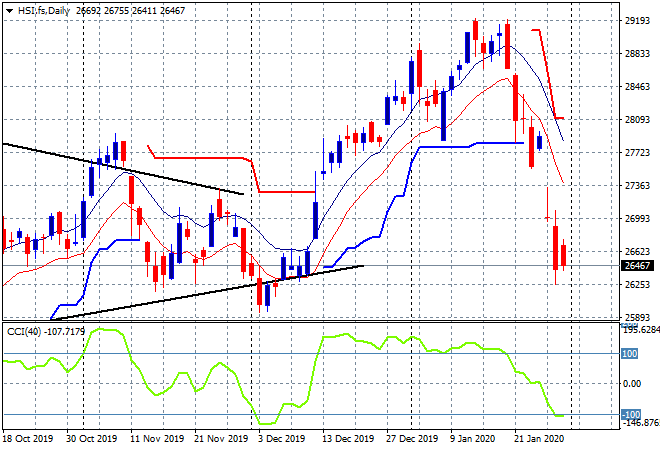Open the chart menu triangle beside HSI,fs,Daily

9,11
